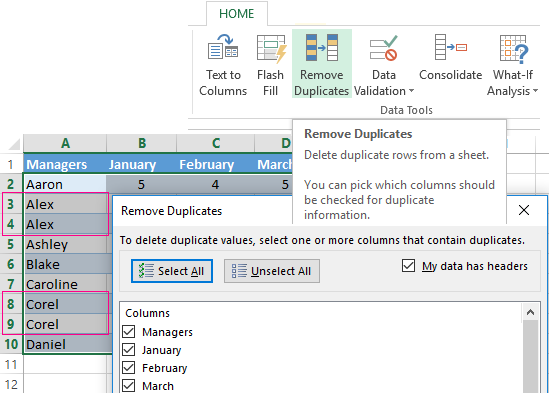549x393 pixels.
Task: Toggle My data has headers checkbox
Action: tap(408, 266)
